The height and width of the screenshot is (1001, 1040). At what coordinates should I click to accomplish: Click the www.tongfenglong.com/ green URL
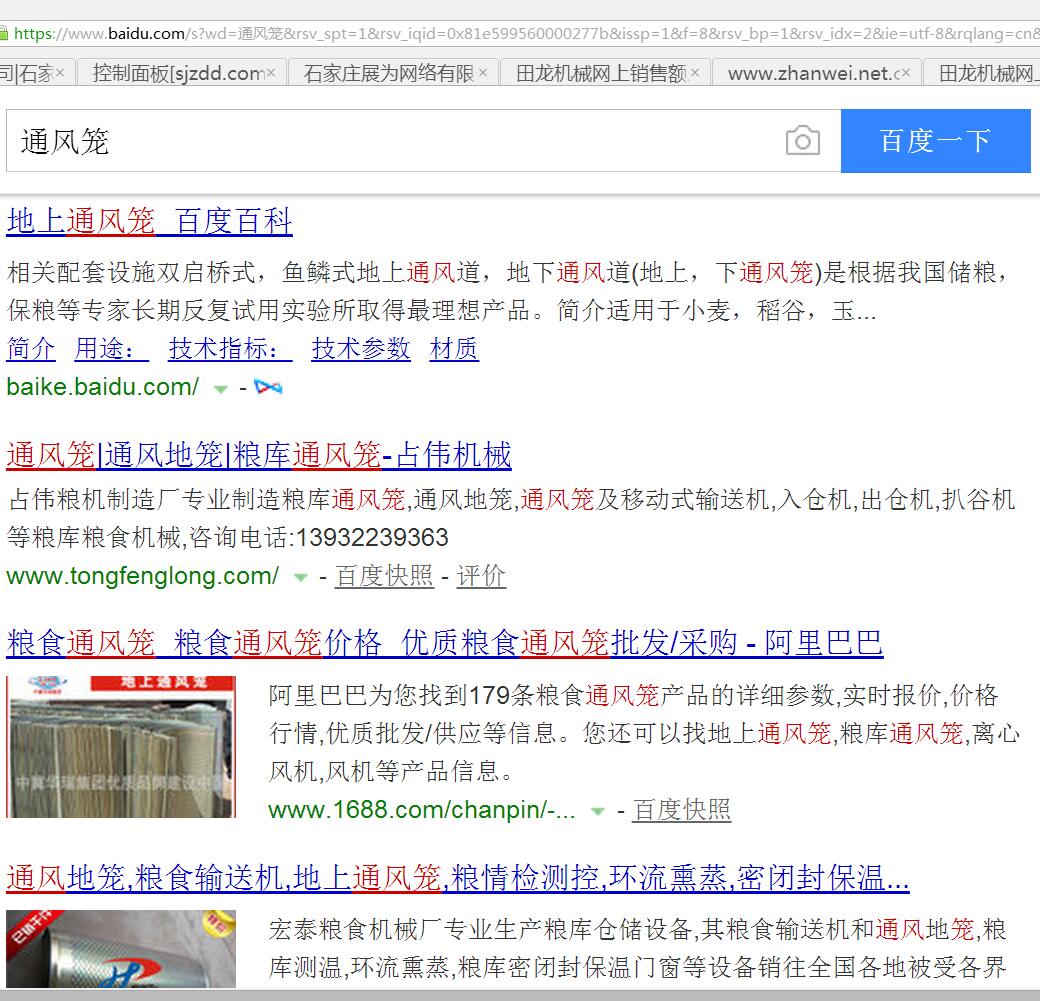[x=143, y=576]
